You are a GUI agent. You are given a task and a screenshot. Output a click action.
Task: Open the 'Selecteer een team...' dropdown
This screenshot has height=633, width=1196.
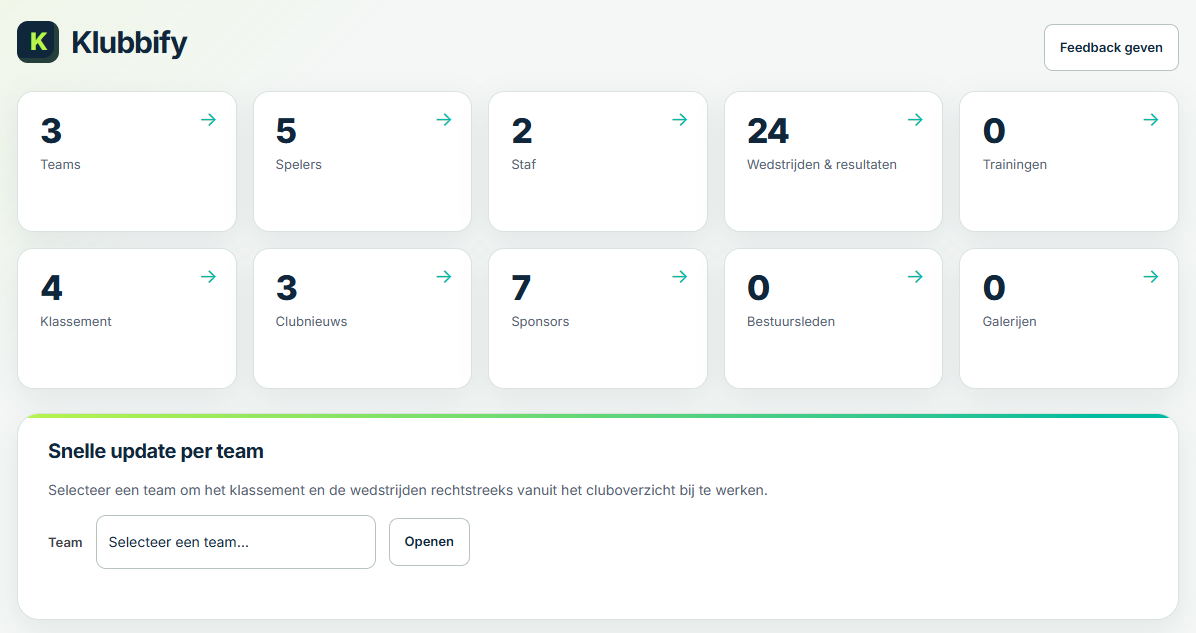click(236, 542)
